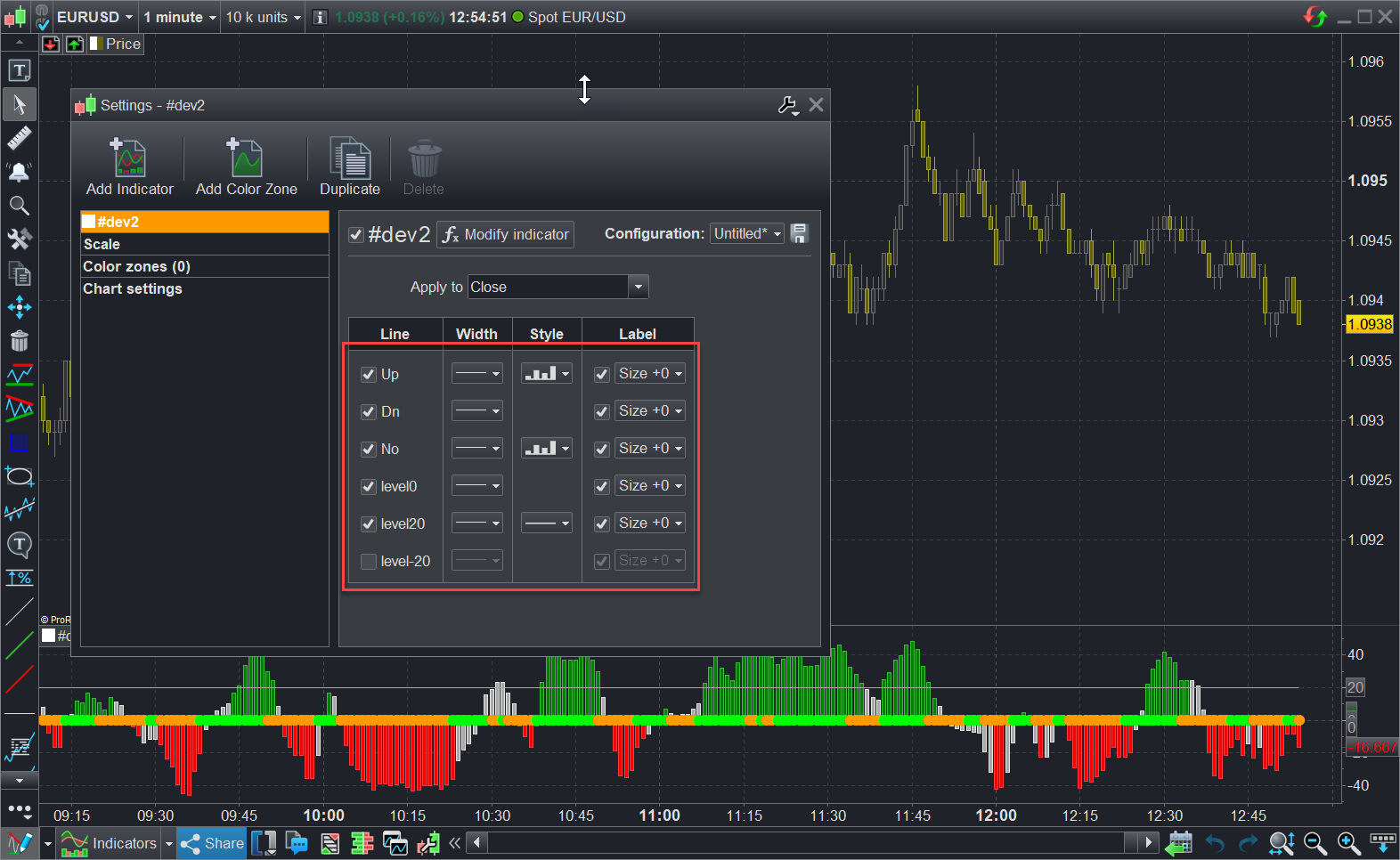The width and height of the screenshot is (1400, 860).
Task: Click the Add Indicator icon
Action: tap(129, 160)
